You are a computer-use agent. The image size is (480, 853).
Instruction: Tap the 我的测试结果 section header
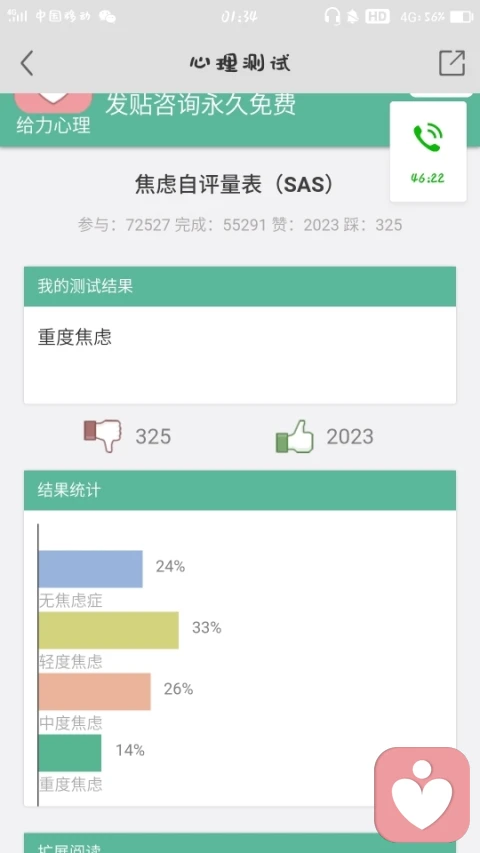[x=240, y=286]
